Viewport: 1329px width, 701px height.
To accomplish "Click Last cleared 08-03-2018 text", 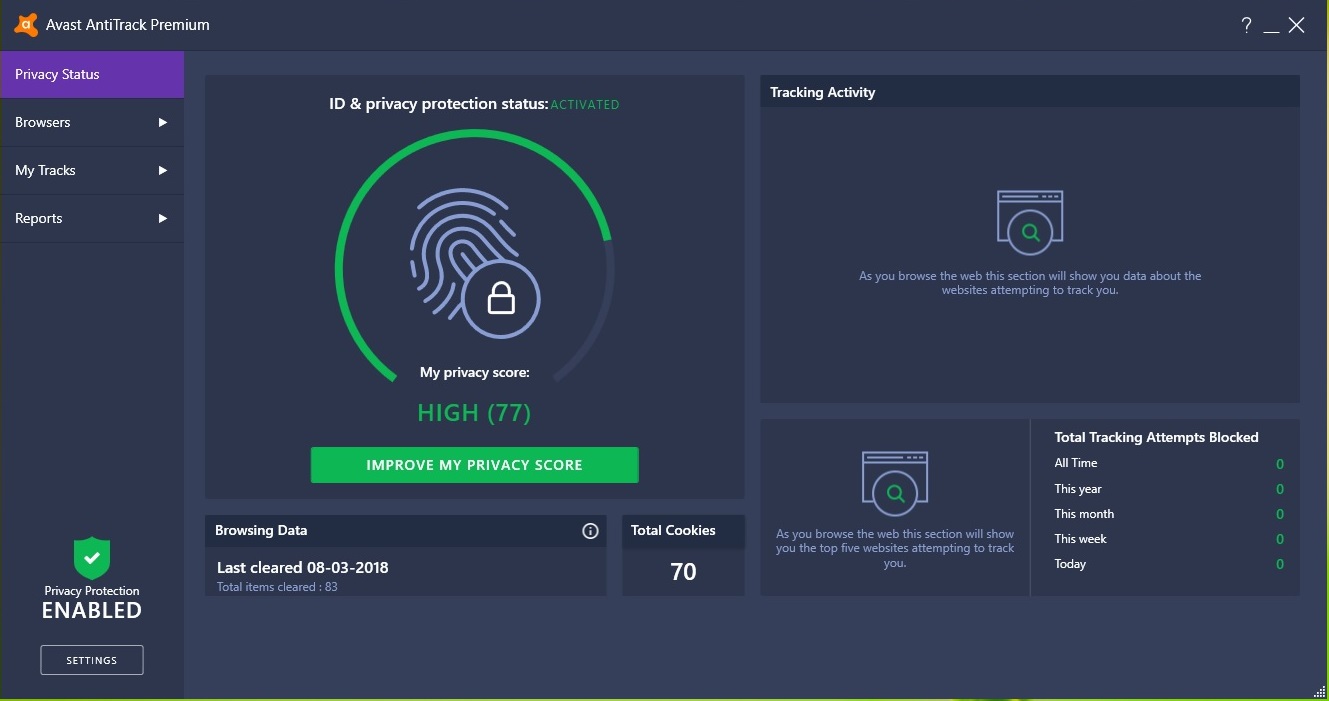I will [x=303, y=567].
